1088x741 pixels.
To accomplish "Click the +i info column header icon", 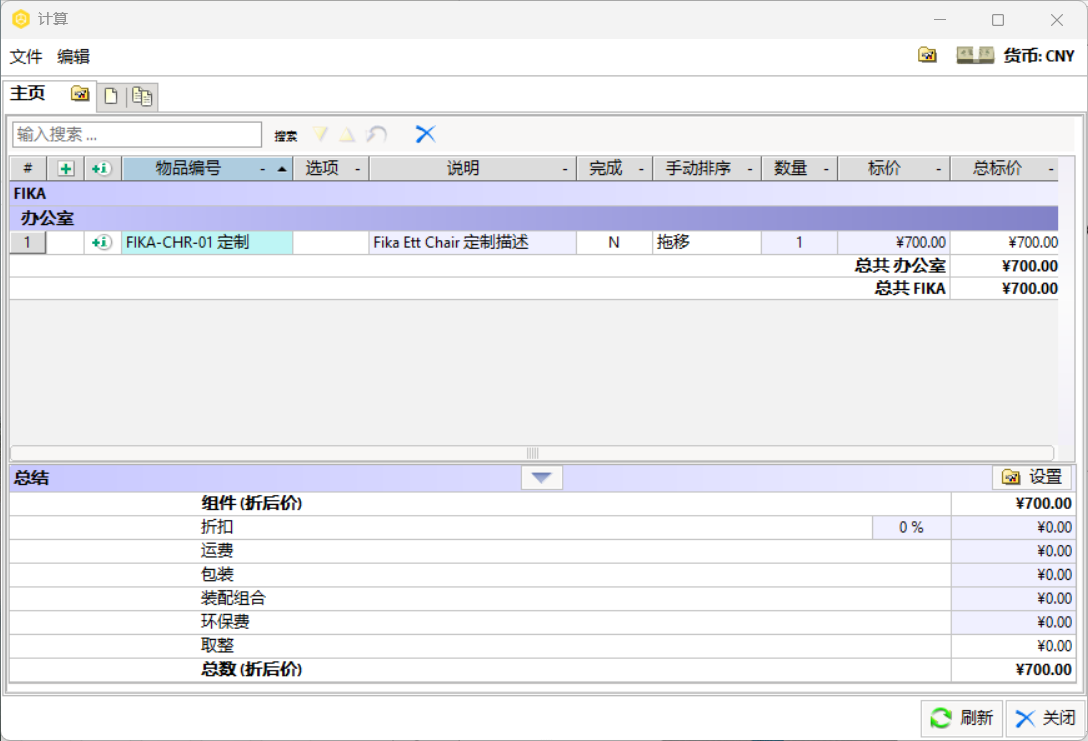I will click(101, 169).
